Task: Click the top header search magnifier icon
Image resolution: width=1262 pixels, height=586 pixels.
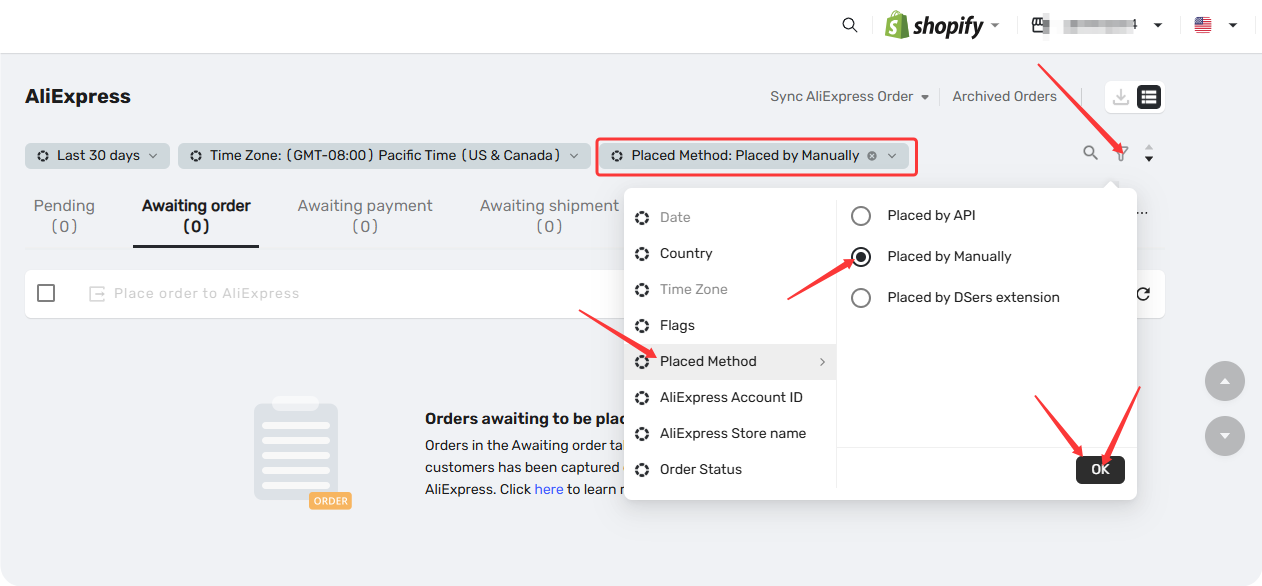Action: 850,25
